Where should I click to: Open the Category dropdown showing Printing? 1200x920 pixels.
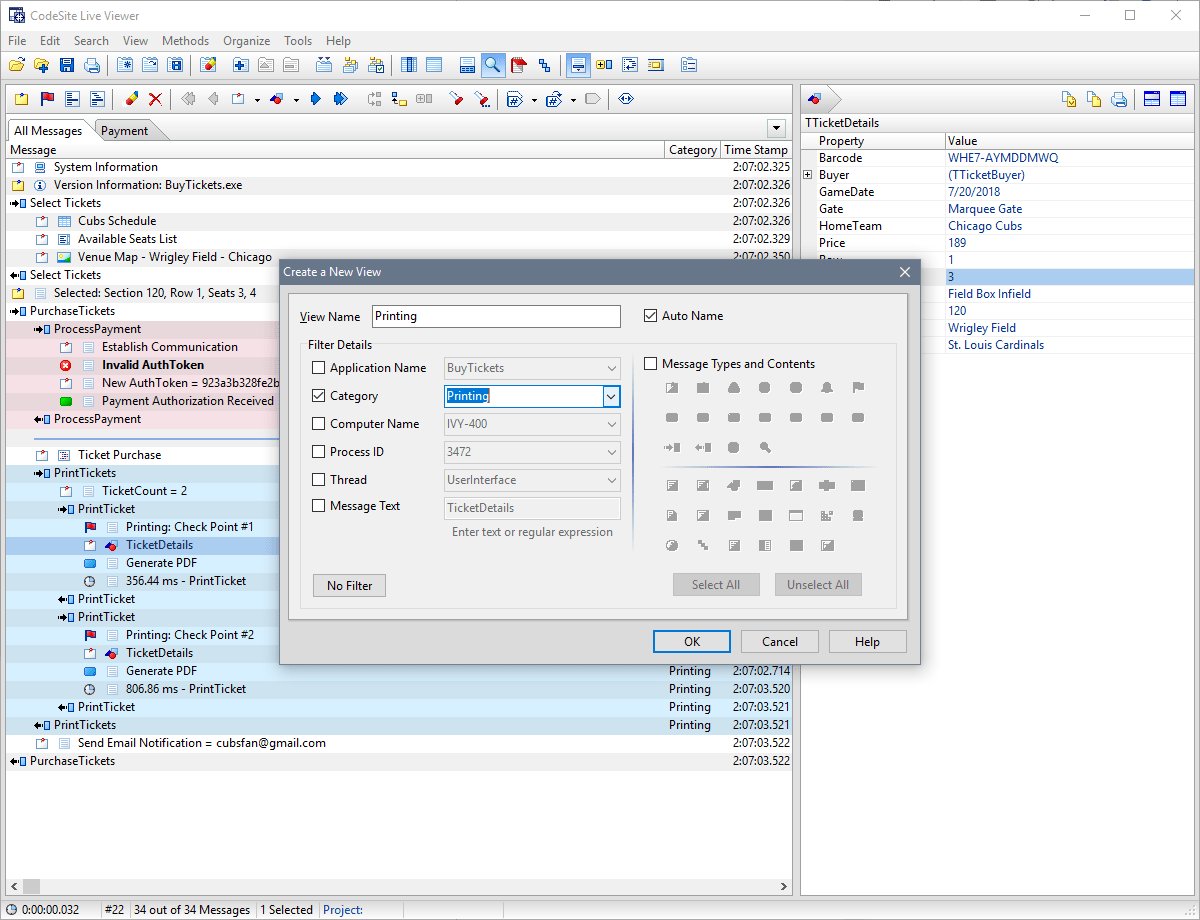pos(611,396)
